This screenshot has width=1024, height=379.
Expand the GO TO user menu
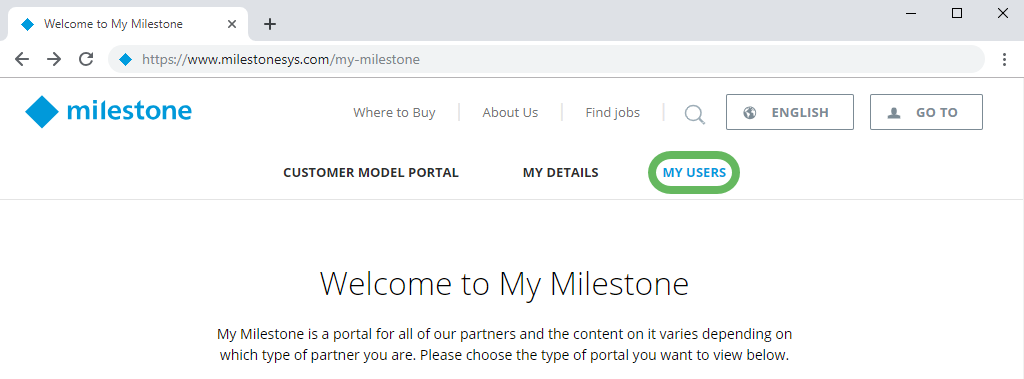click(x=926, y=112)
